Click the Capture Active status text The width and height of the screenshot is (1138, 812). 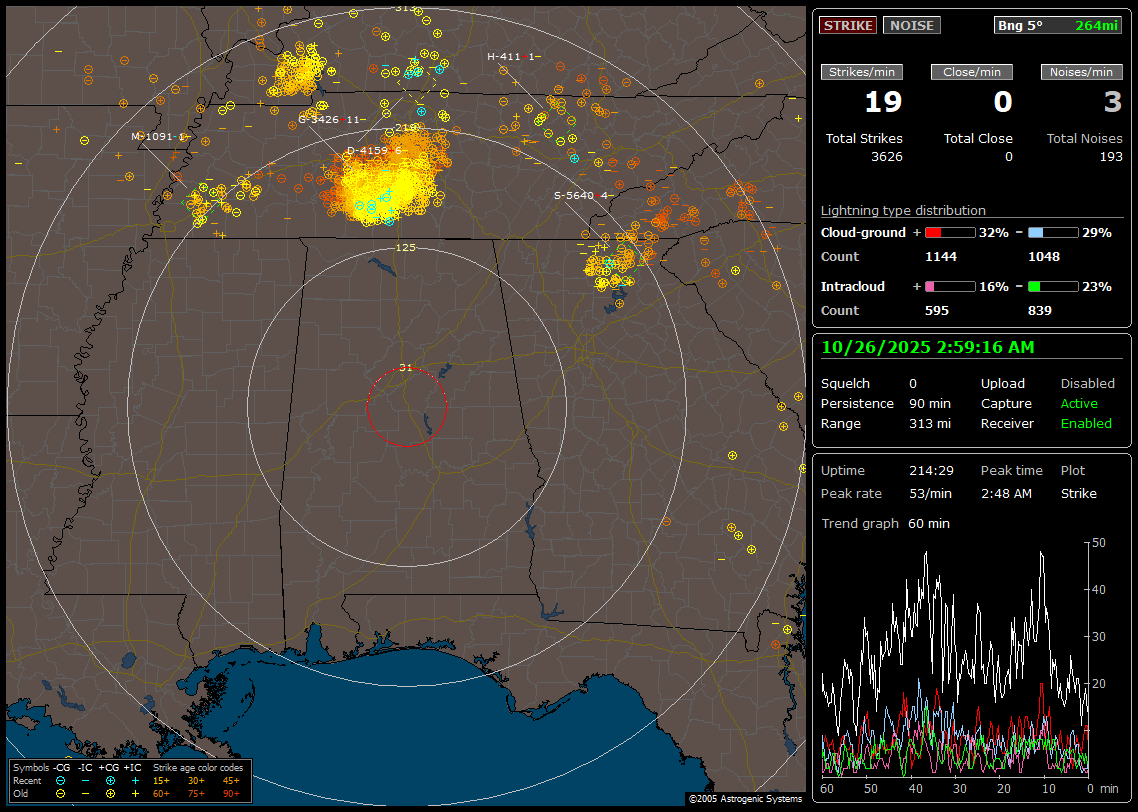pos(1079,404)
